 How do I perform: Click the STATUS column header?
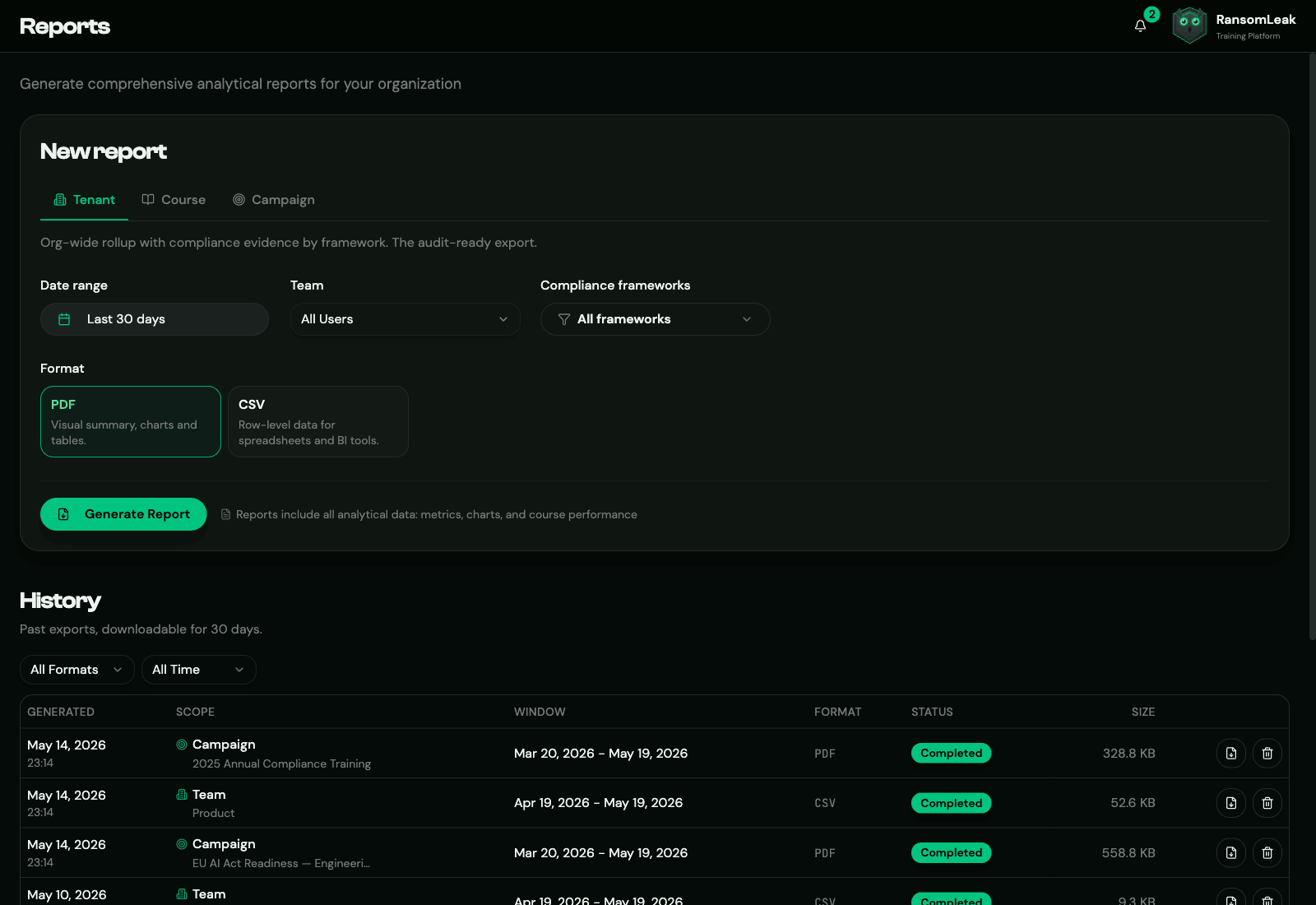coord(932,712)
